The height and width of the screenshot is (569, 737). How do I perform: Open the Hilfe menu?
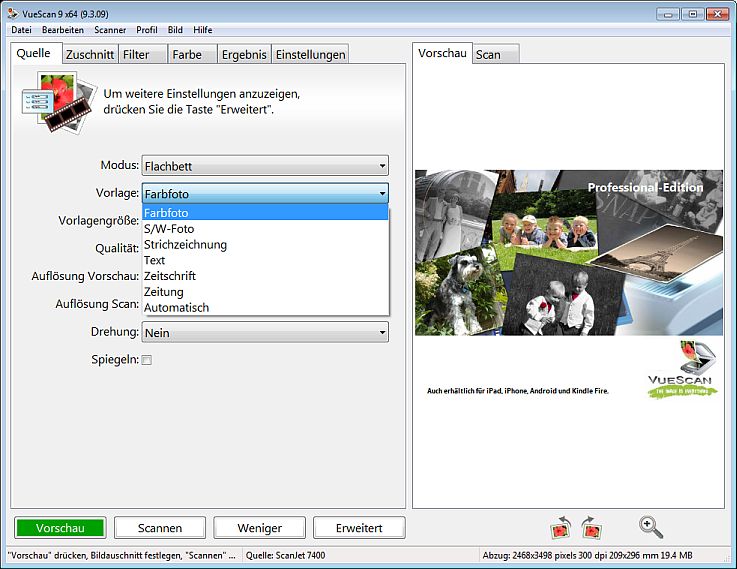[203, 30]
